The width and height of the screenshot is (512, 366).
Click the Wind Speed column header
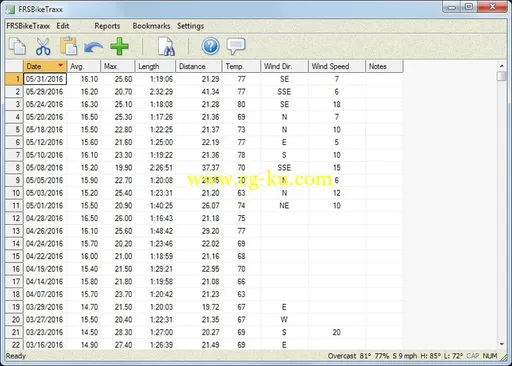click(337, 66)
